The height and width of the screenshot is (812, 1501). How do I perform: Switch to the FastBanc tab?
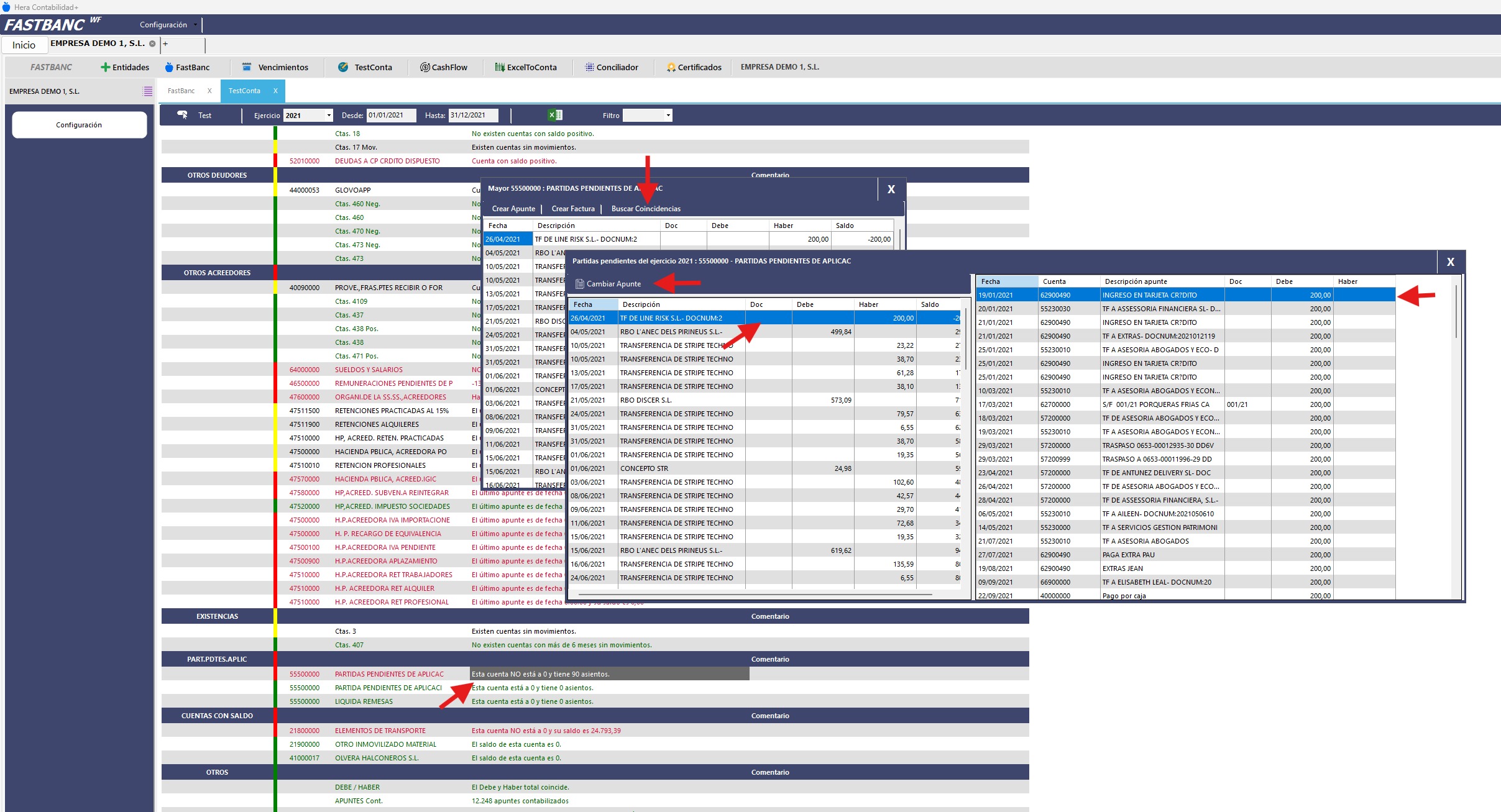tap(181, 91)
